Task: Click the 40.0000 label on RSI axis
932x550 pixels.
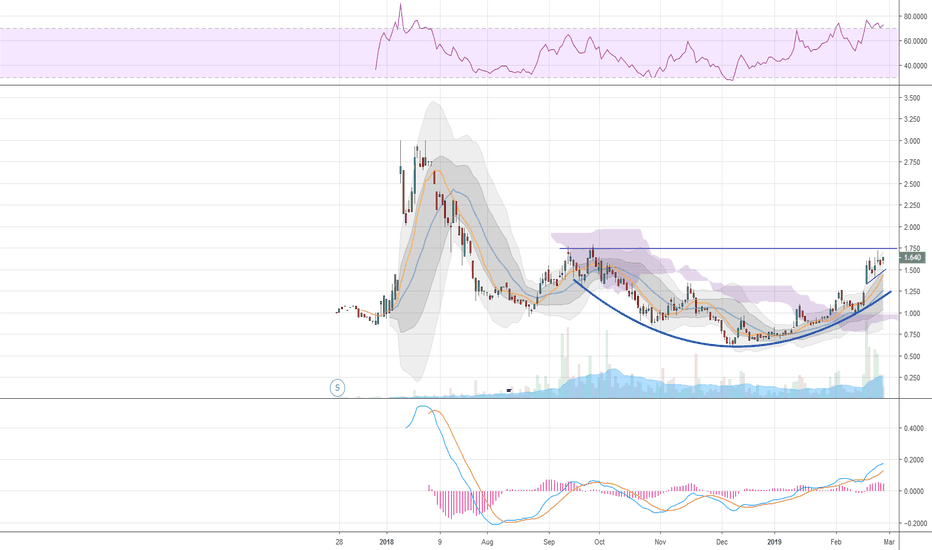Action: pyautogui.click(x=915, y=66)
